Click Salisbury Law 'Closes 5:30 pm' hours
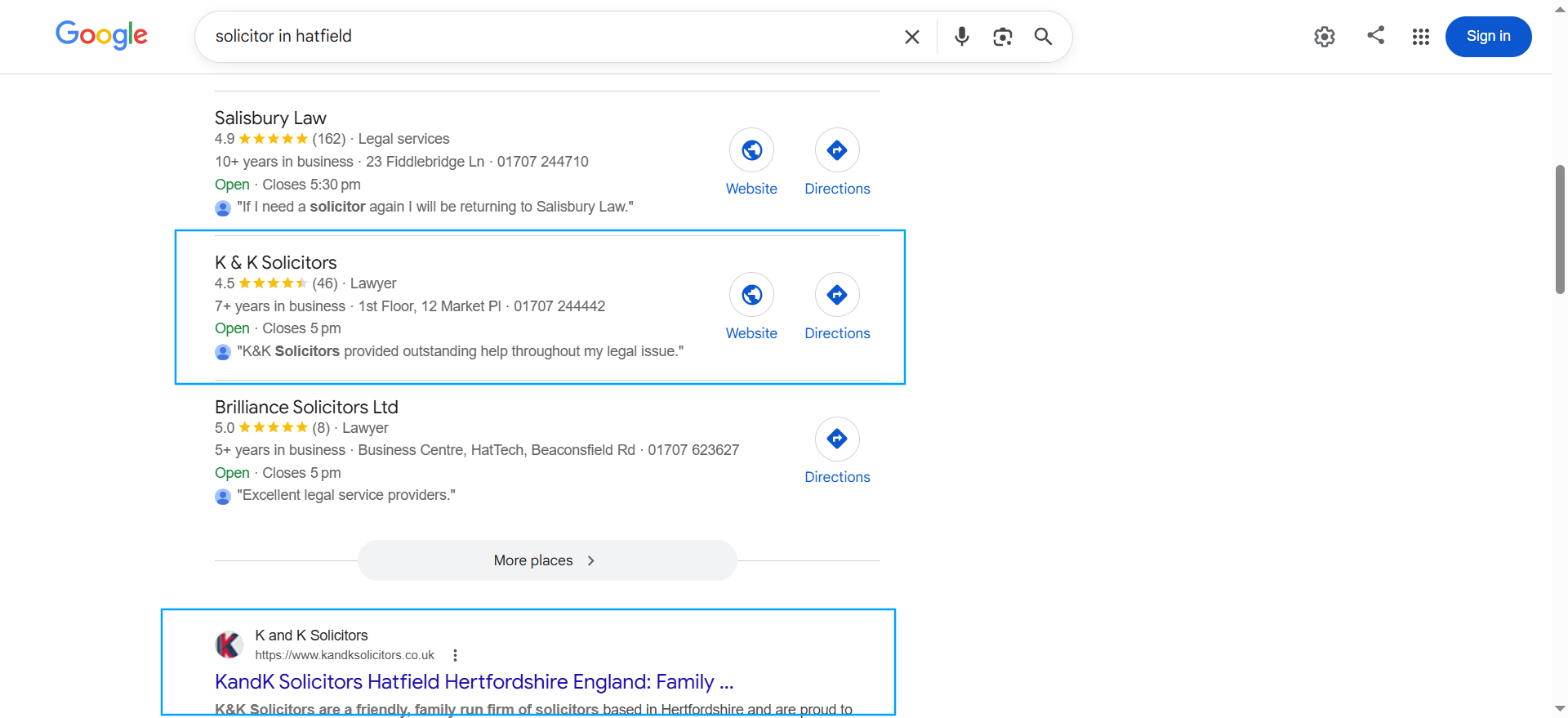1568x718 pixels. pos(311,185)
